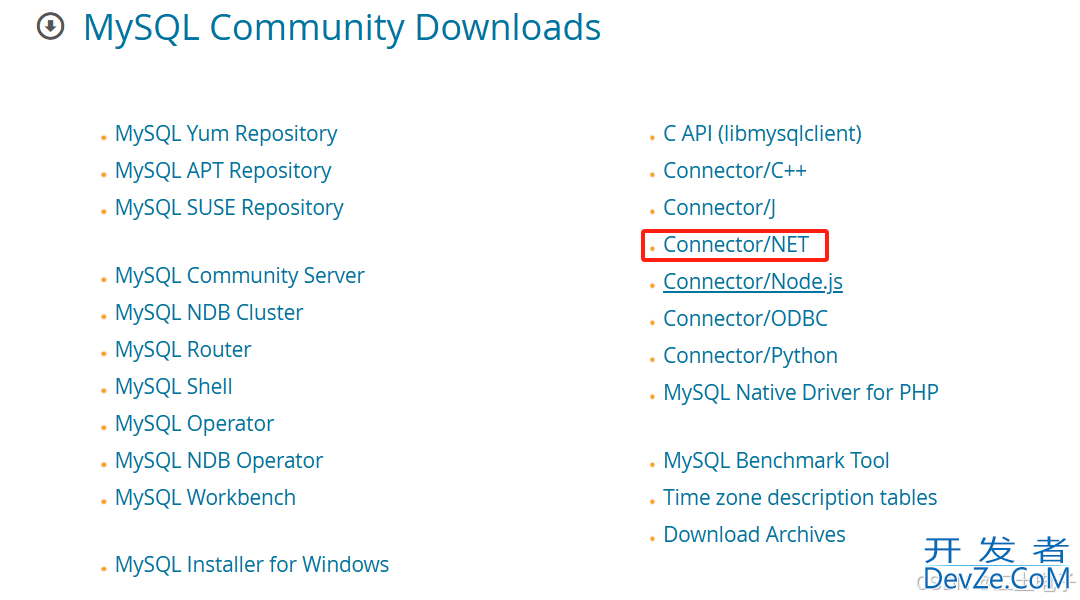Select the Connector/C++ link

pyautogui.click(x=735, y=171)
